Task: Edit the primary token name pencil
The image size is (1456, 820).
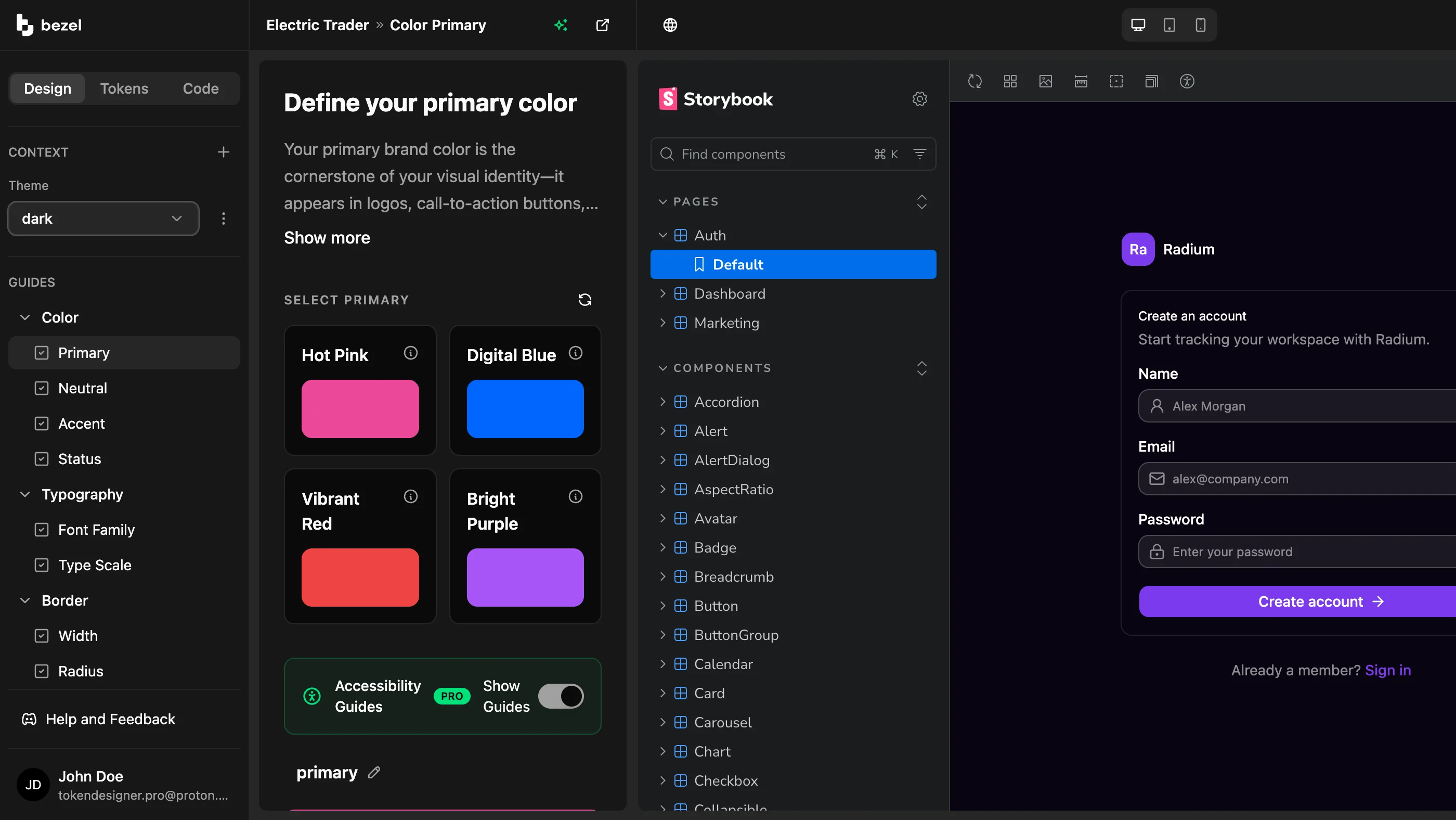Action: pos(374,773)
